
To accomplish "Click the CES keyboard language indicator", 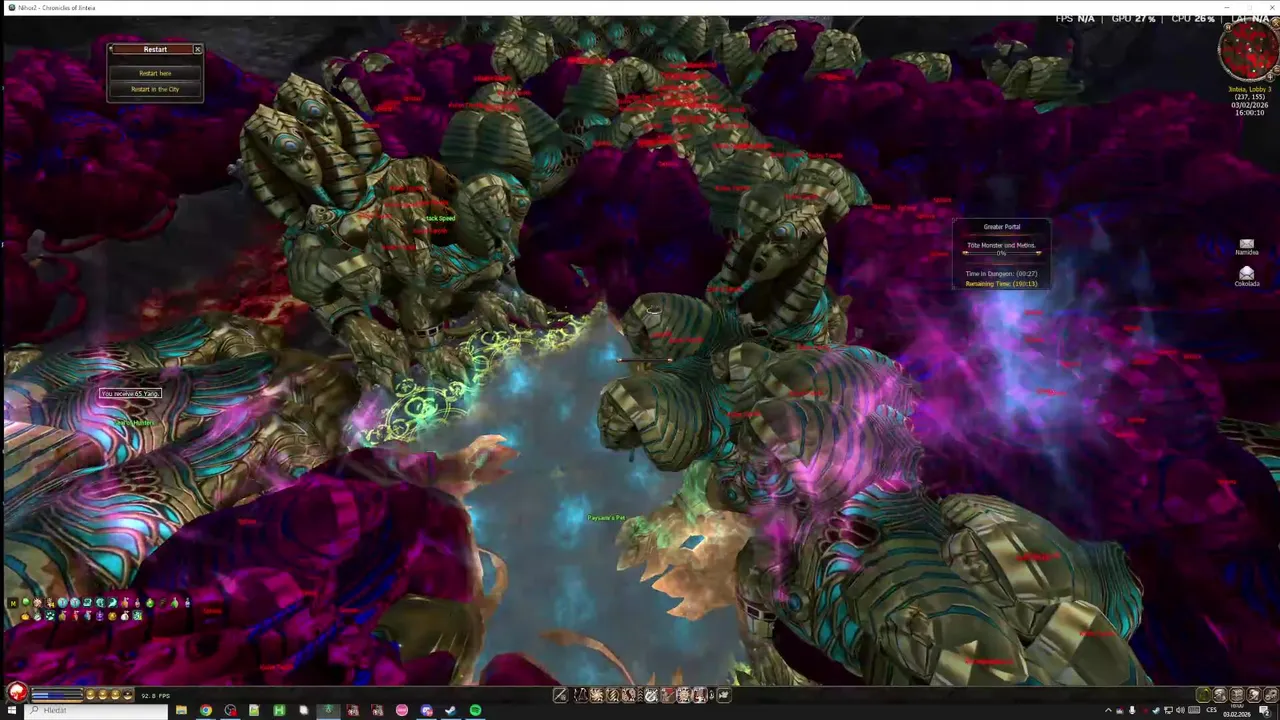I will pyautogui.click(x=1212, y=710).
